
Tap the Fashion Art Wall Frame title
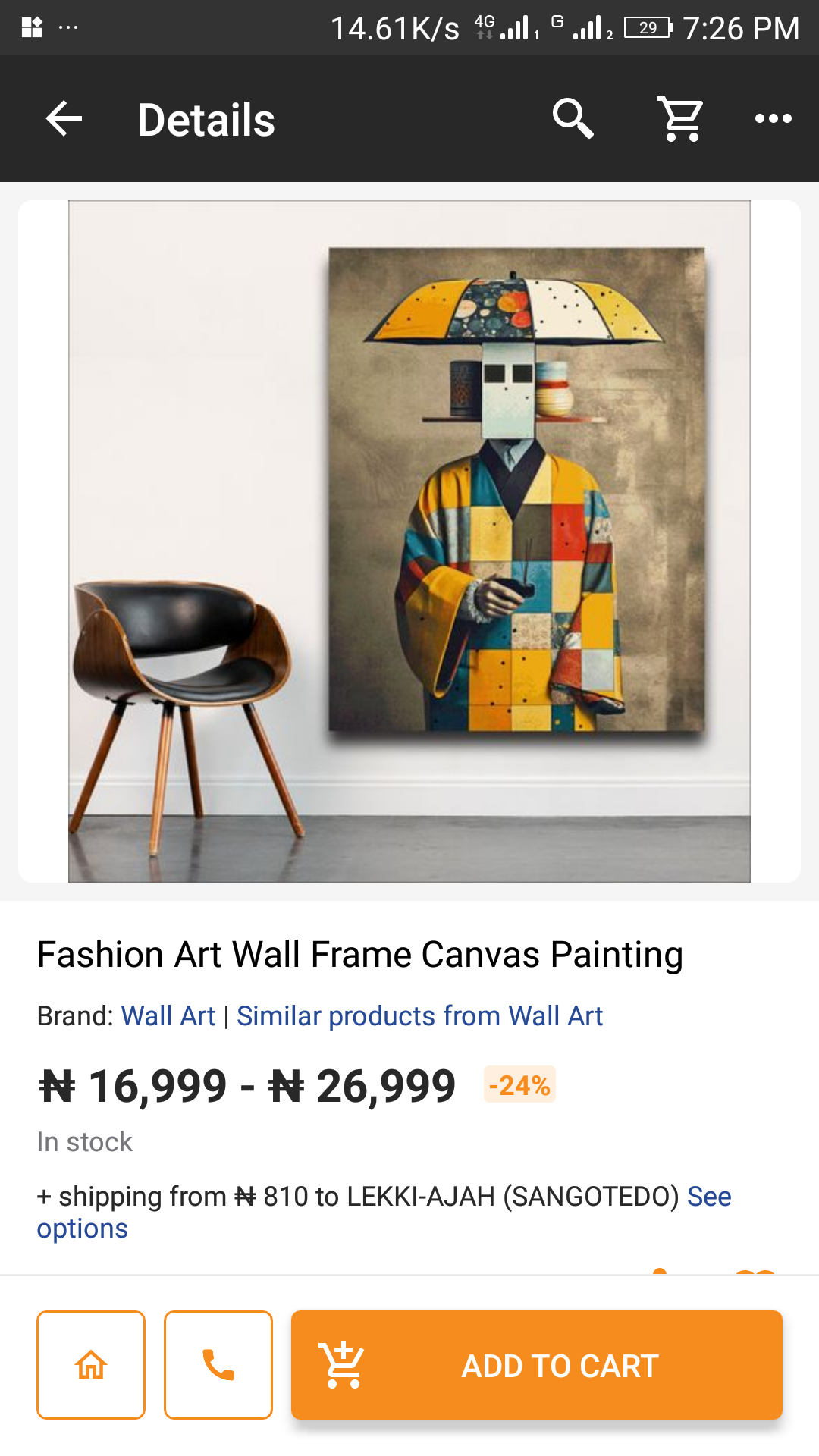[x=360, y=955]
